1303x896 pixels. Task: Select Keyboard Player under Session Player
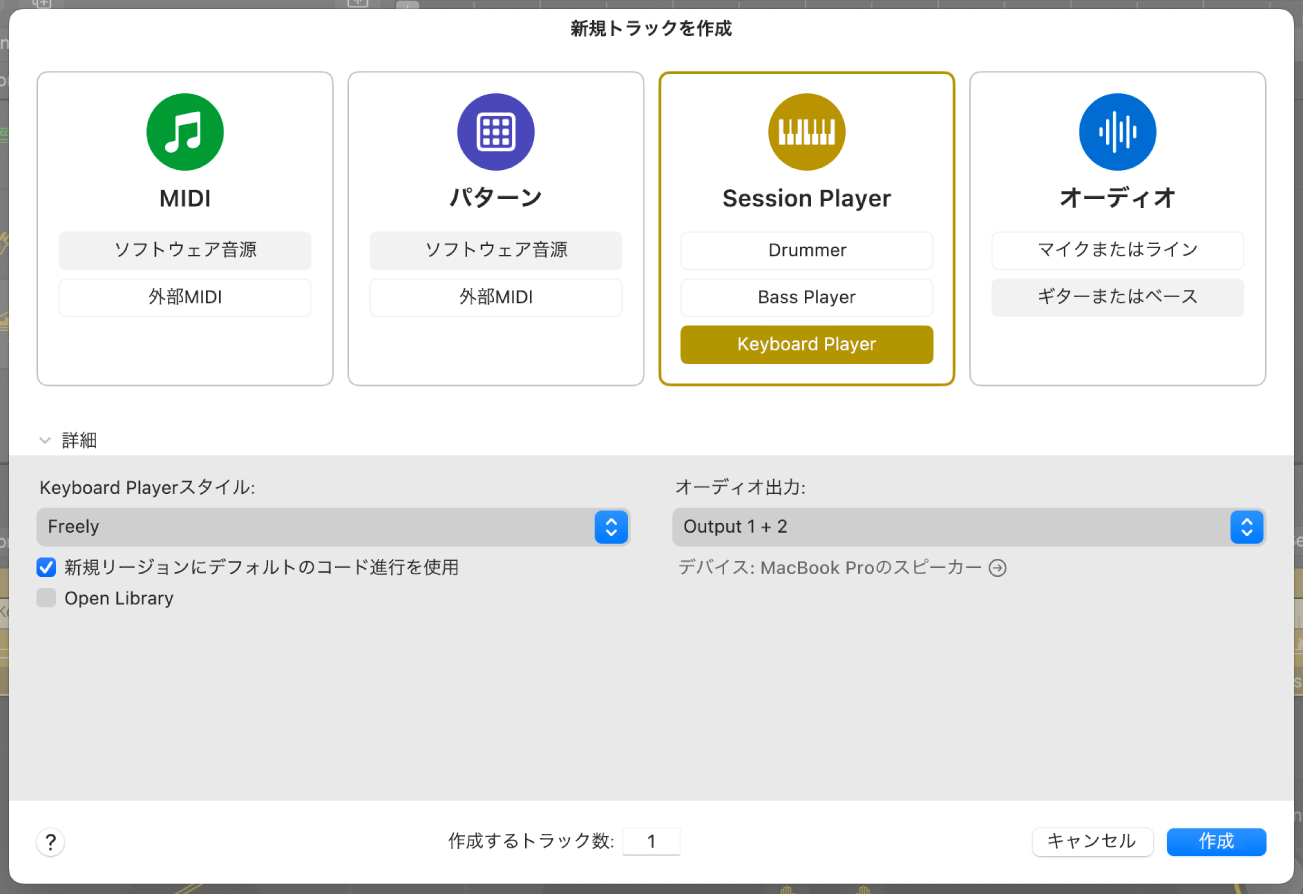click(806, 344)
